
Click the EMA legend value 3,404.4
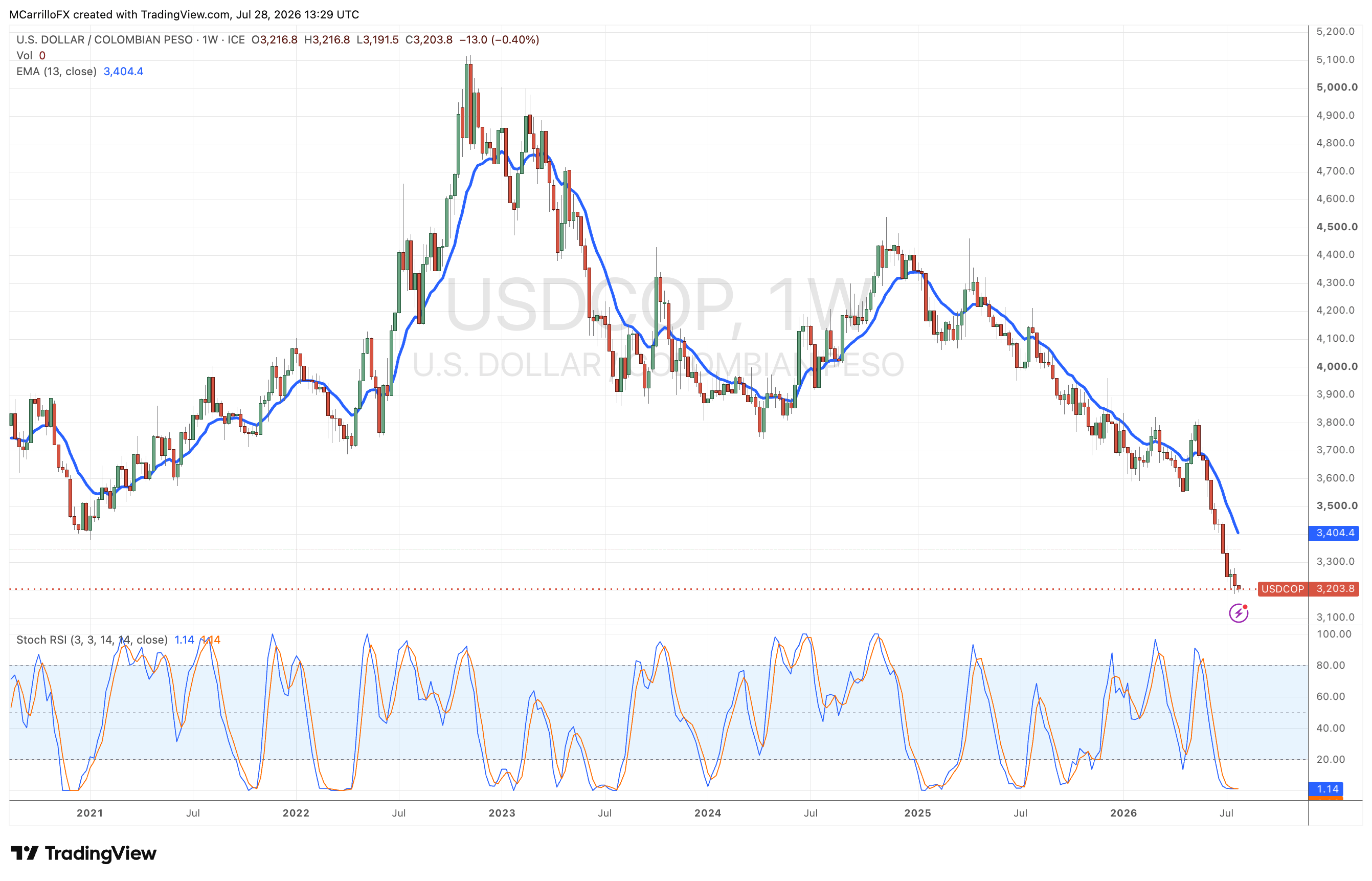click(123, 72)
